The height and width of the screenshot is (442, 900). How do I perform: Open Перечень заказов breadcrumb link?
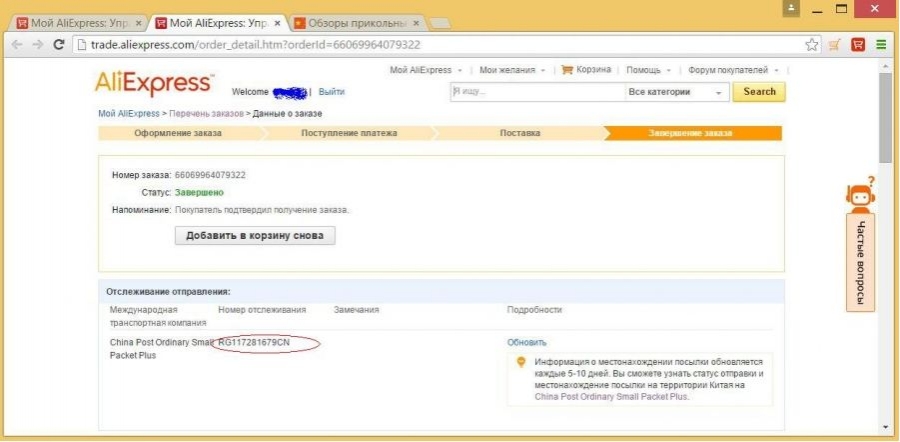[x=206, y=114]
